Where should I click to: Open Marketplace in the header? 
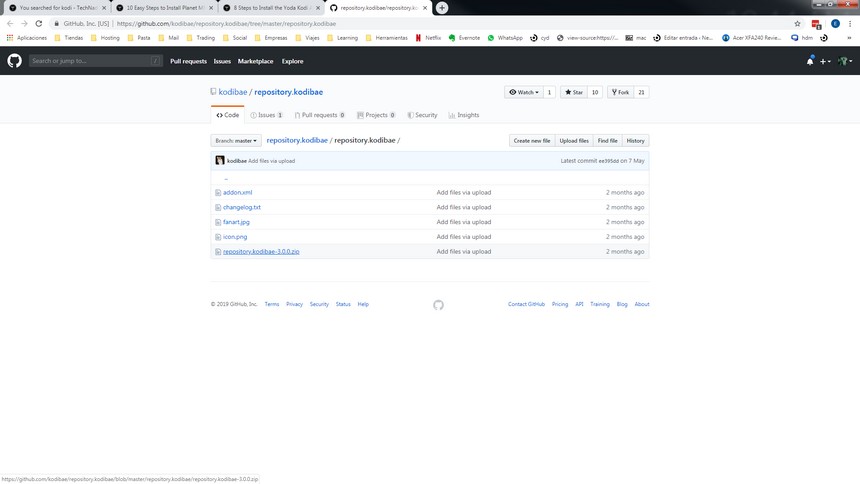coord(256,61)
